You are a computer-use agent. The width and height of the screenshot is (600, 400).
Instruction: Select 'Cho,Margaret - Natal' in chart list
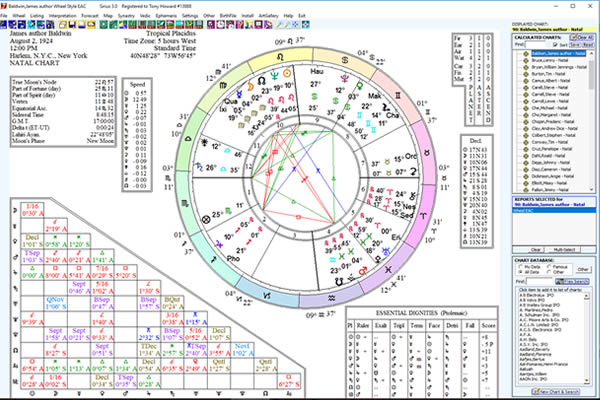551,115
